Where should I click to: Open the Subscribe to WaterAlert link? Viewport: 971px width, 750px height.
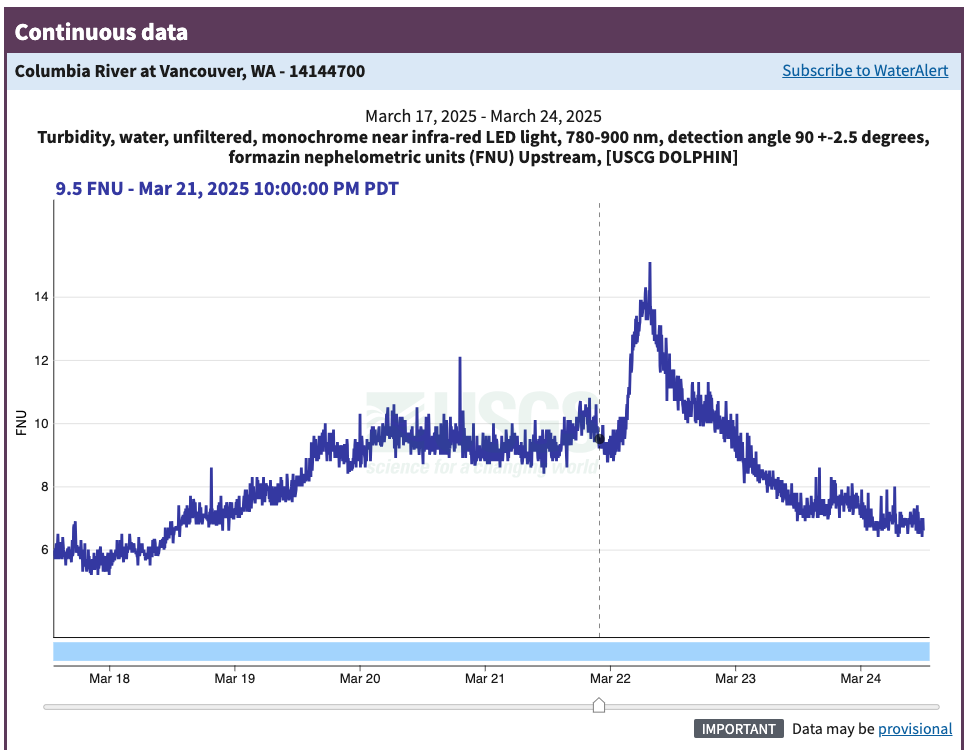click(865, 71)
